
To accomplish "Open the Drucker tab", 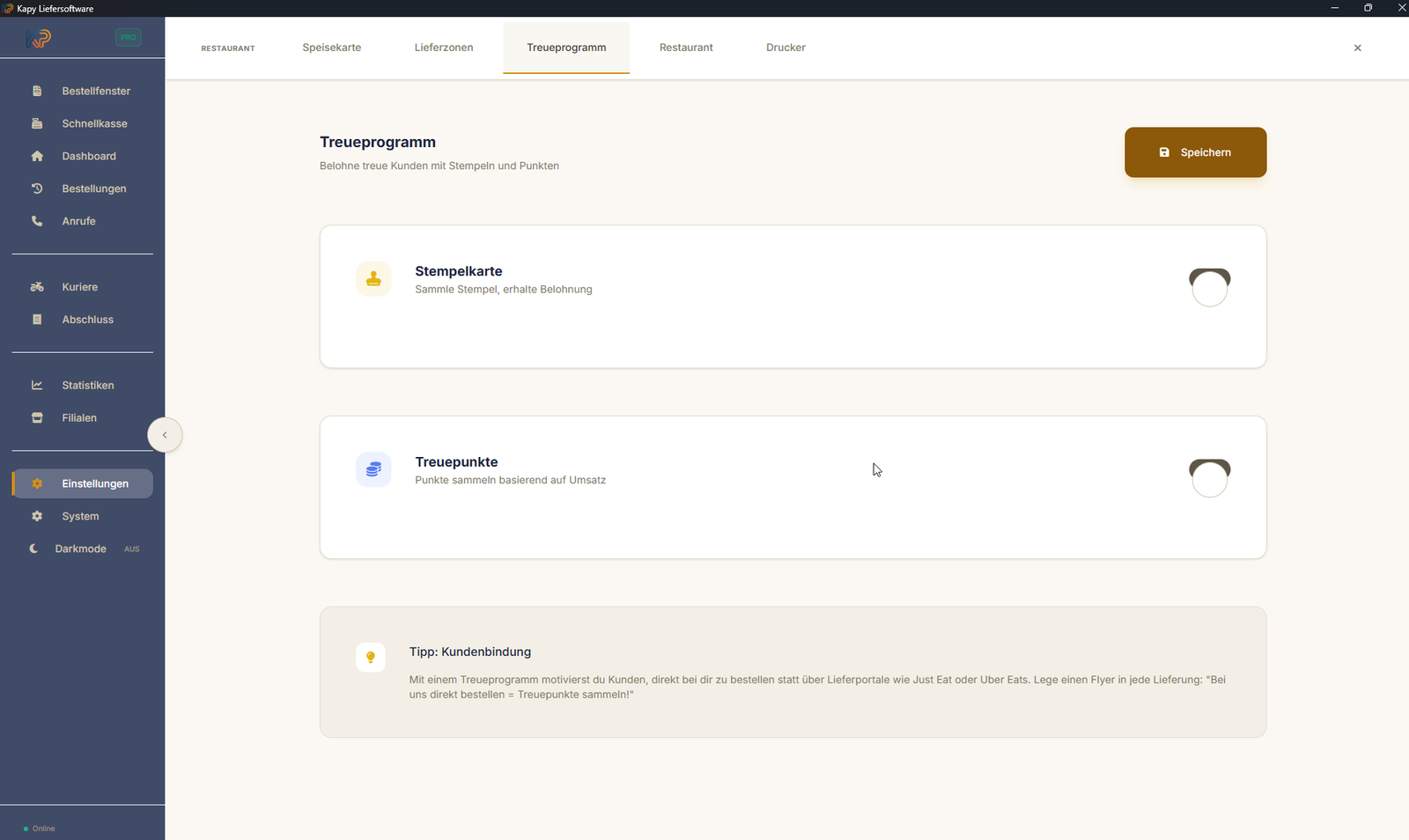I will click(786, 48).
